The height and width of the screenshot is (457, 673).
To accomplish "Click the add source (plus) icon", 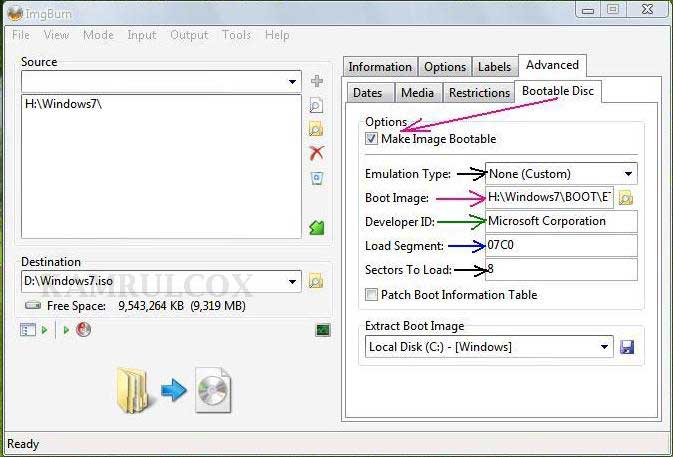I will [317, 81].
